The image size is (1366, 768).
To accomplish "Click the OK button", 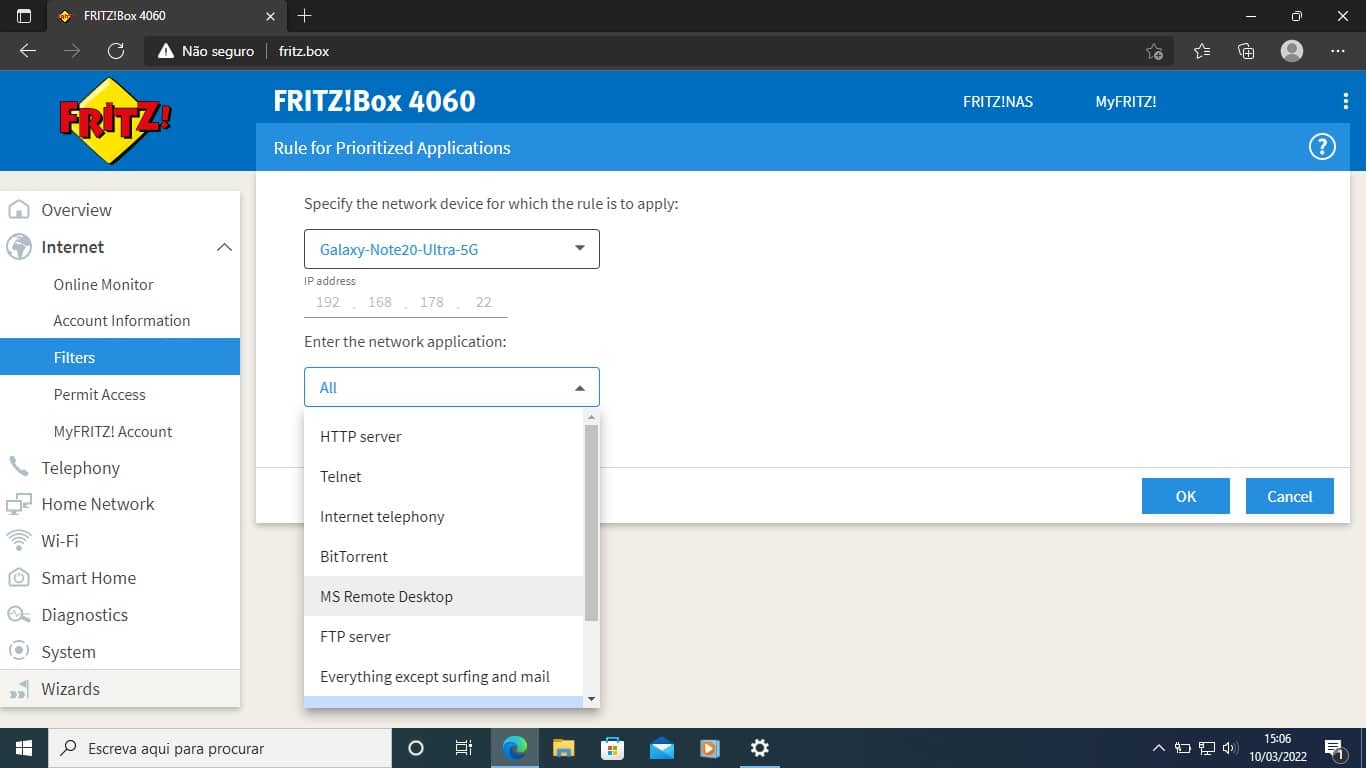I will coord(1186,496).
